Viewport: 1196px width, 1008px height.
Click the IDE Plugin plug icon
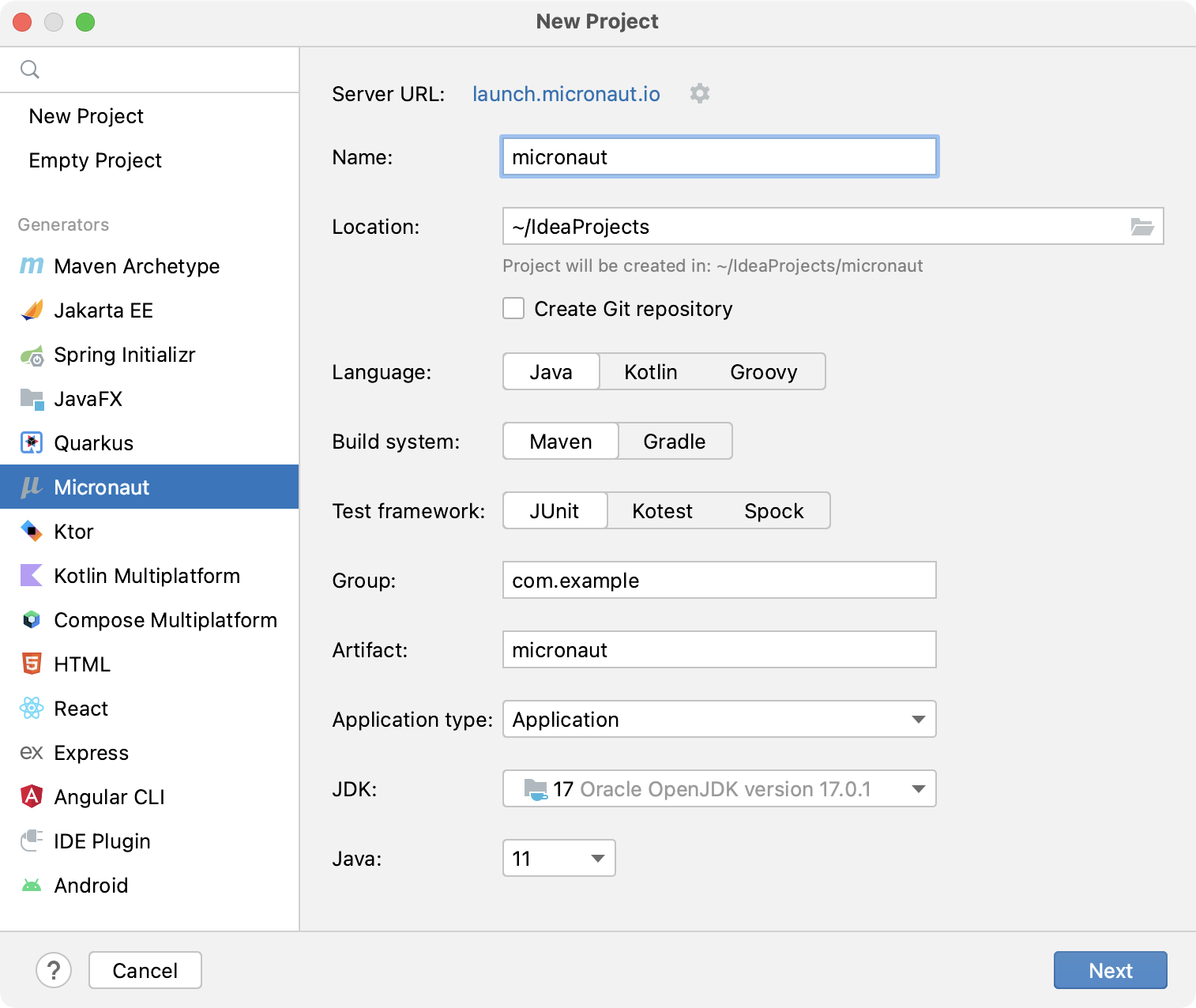click(x=32, y=841)
